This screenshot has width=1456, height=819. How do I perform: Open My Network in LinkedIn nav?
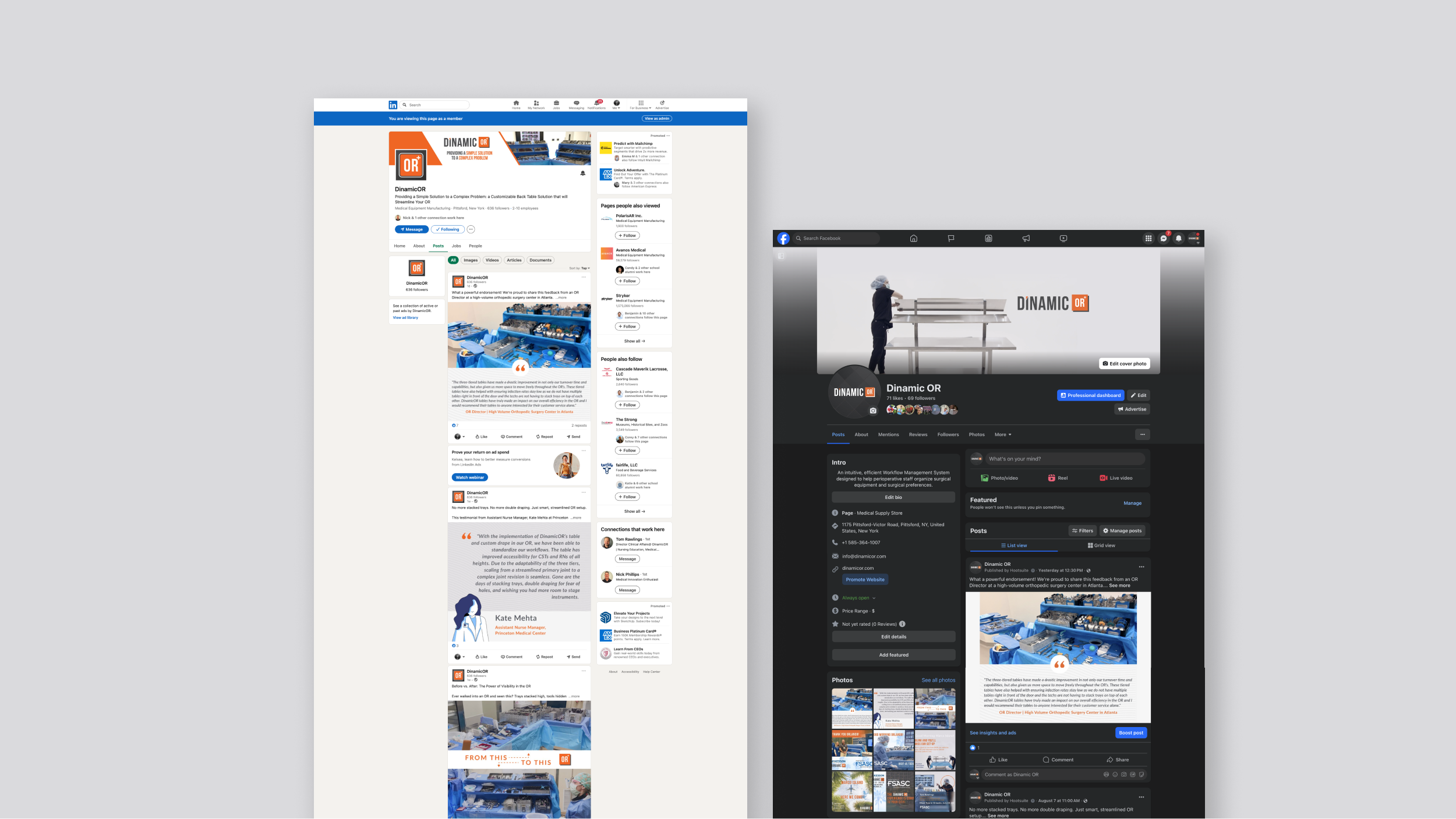click(536, 105)
